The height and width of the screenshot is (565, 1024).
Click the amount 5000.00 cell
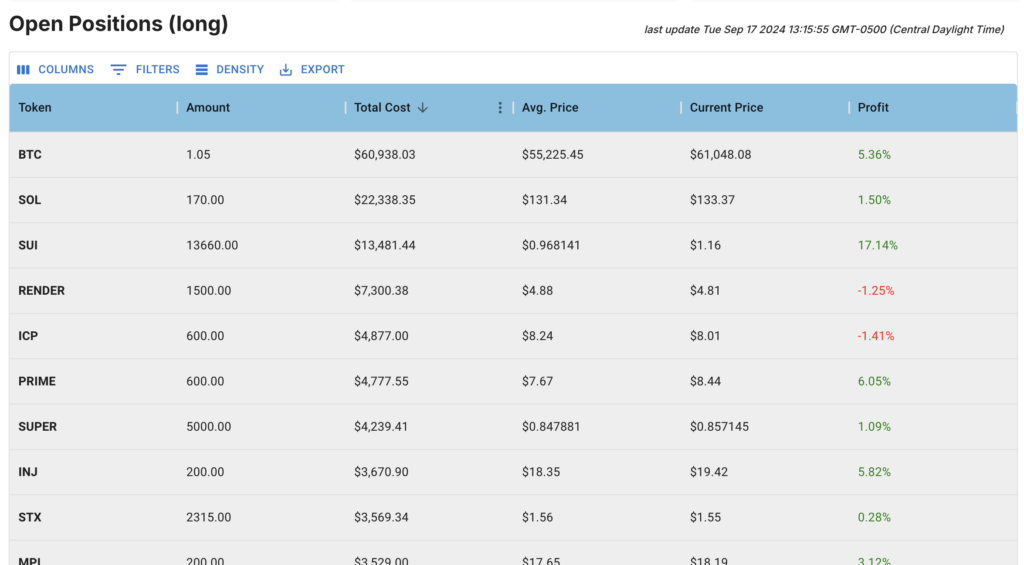[261, 427]
